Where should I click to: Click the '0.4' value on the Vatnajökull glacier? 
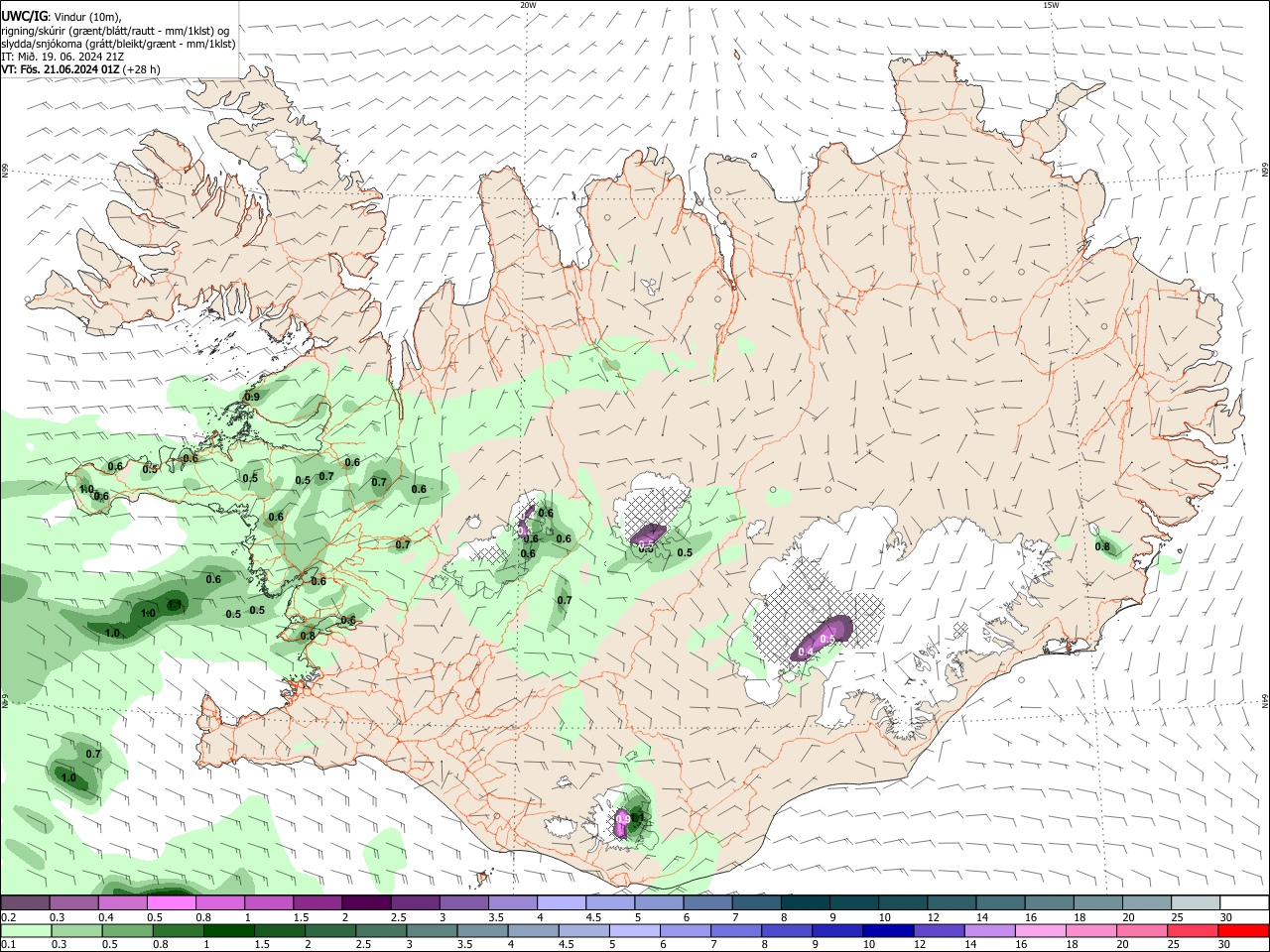pos(805,652)
